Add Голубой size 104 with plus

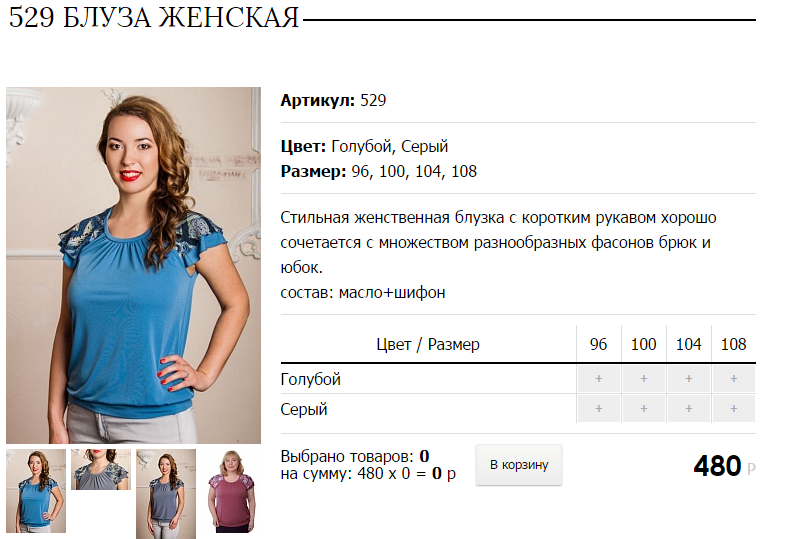click(x=689, y=379)
